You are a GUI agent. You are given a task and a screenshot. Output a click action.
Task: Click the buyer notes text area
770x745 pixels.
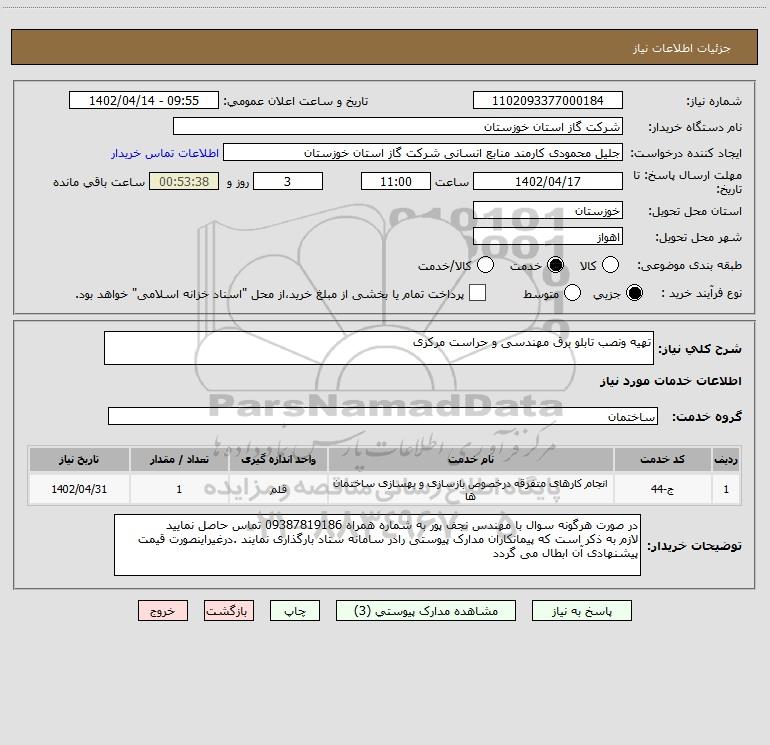click(x=377, y=545)
